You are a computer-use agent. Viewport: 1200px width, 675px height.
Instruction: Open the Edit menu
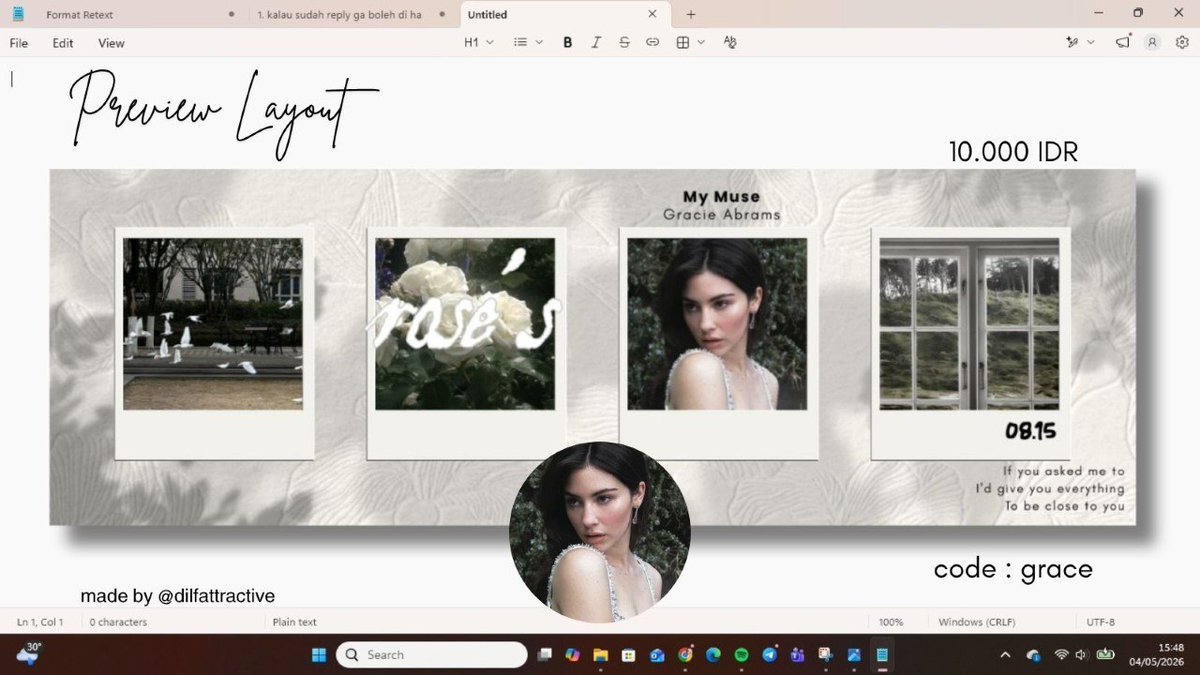pos(63,43)
